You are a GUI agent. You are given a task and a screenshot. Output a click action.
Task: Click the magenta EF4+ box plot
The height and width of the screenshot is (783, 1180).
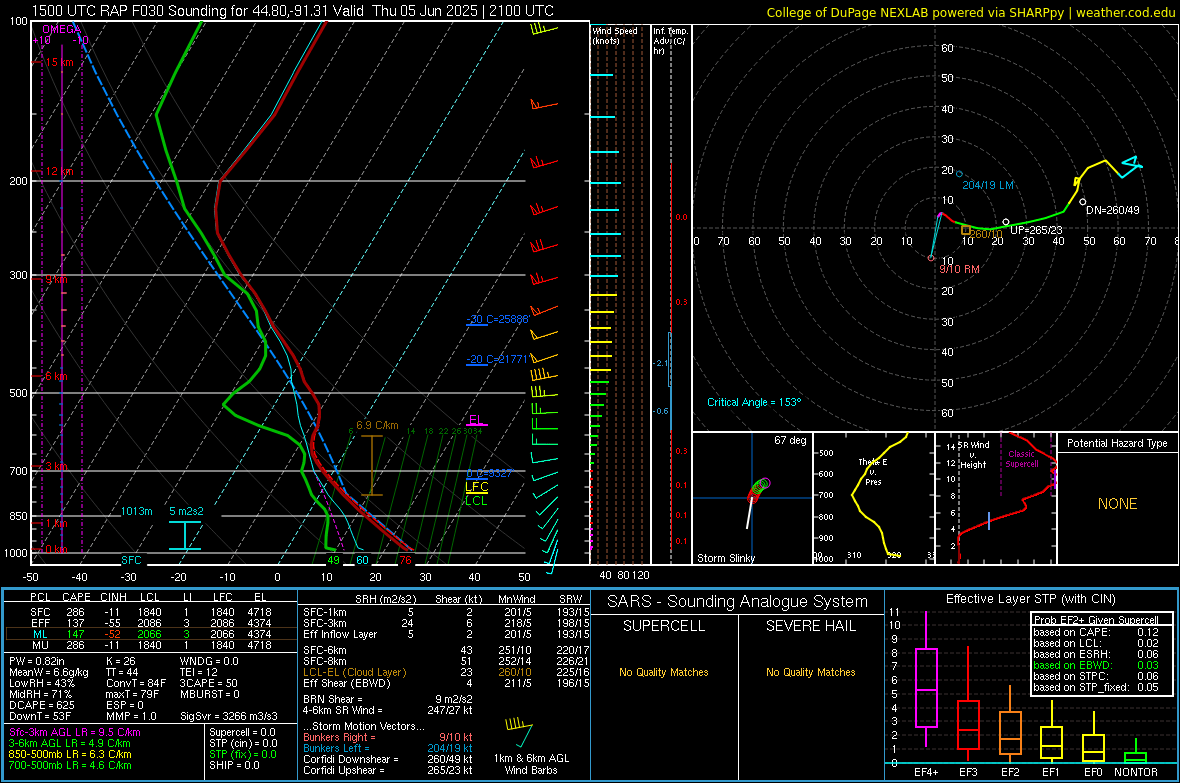[926, 687]
